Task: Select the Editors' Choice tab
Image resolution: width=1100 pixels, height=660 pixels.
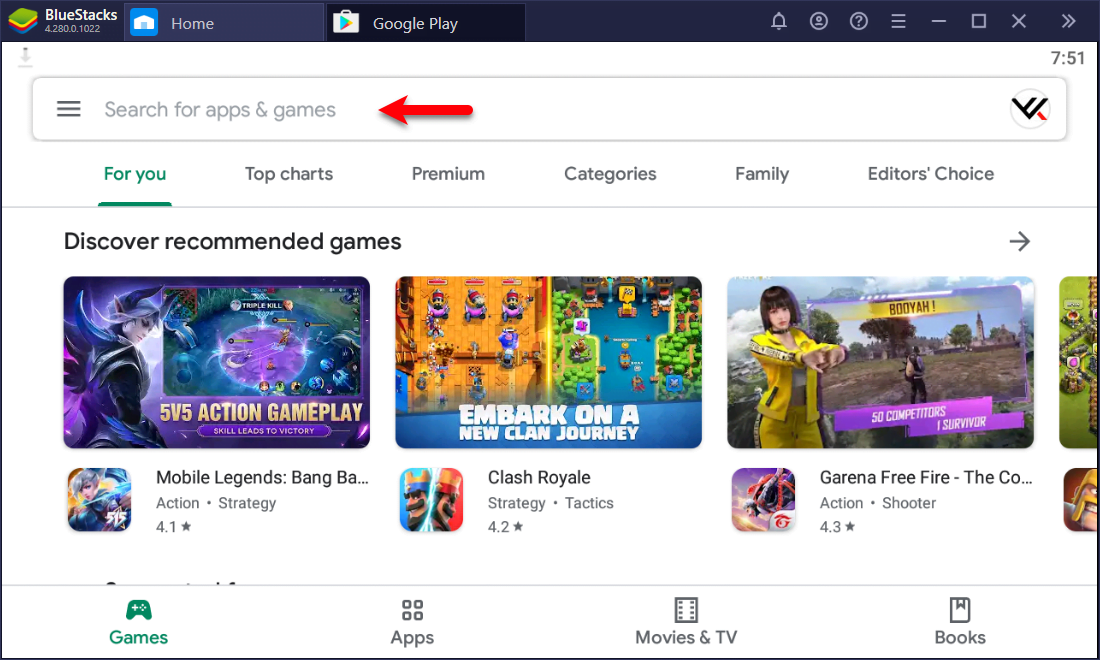Action: pos(931,174)
